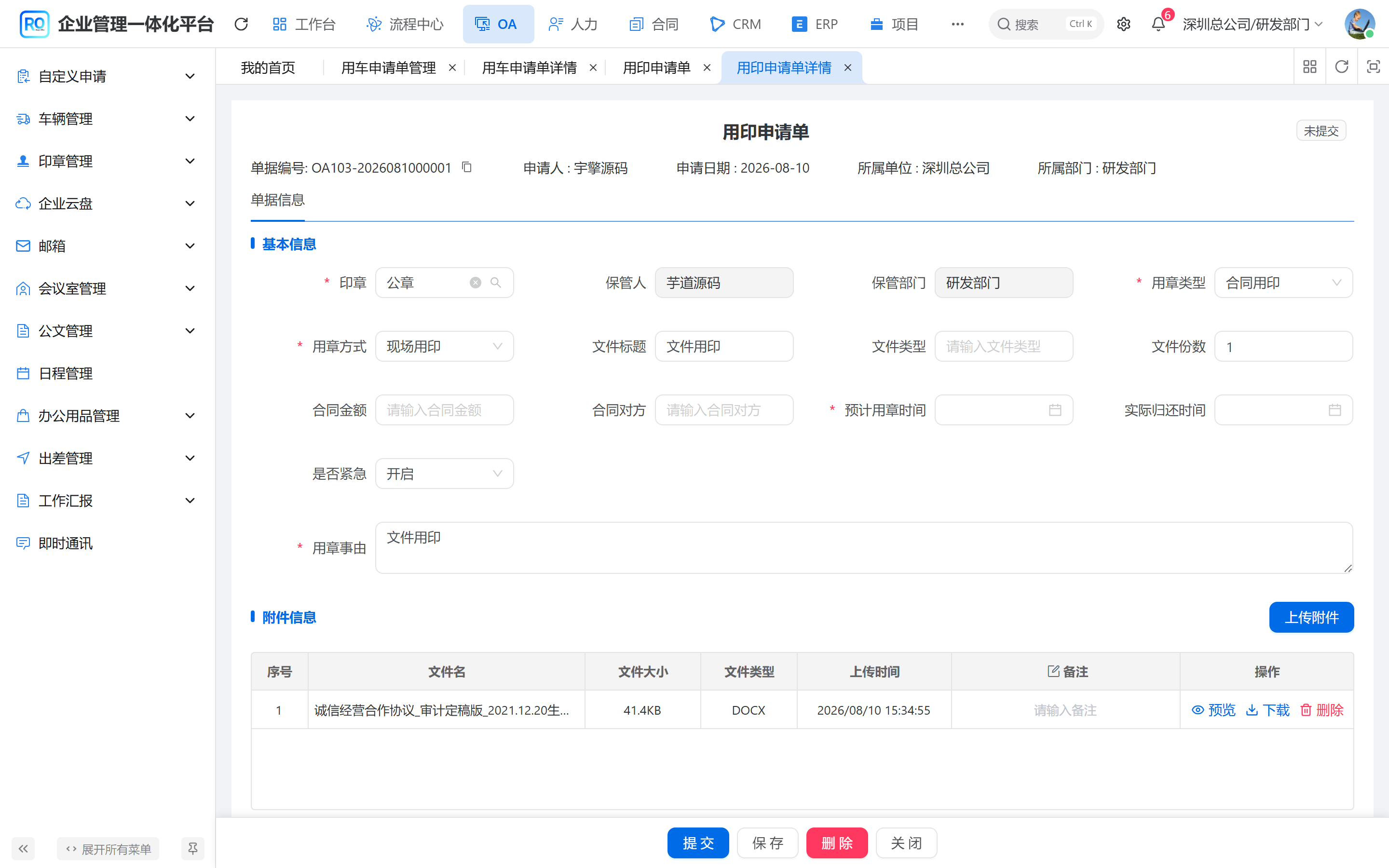1389x868 pixels.
Task: Open the 是否紧急 dropdown
Action: [444, 474]
